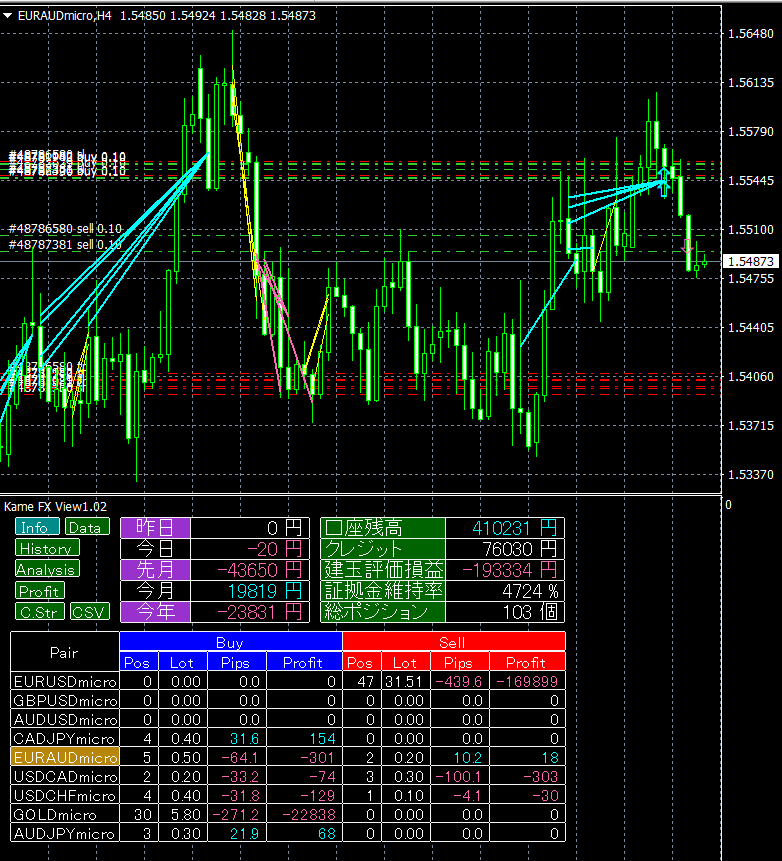Click the 総ポジション label
782x861 pixels.
pyautogui.click(x=383, y=612)
